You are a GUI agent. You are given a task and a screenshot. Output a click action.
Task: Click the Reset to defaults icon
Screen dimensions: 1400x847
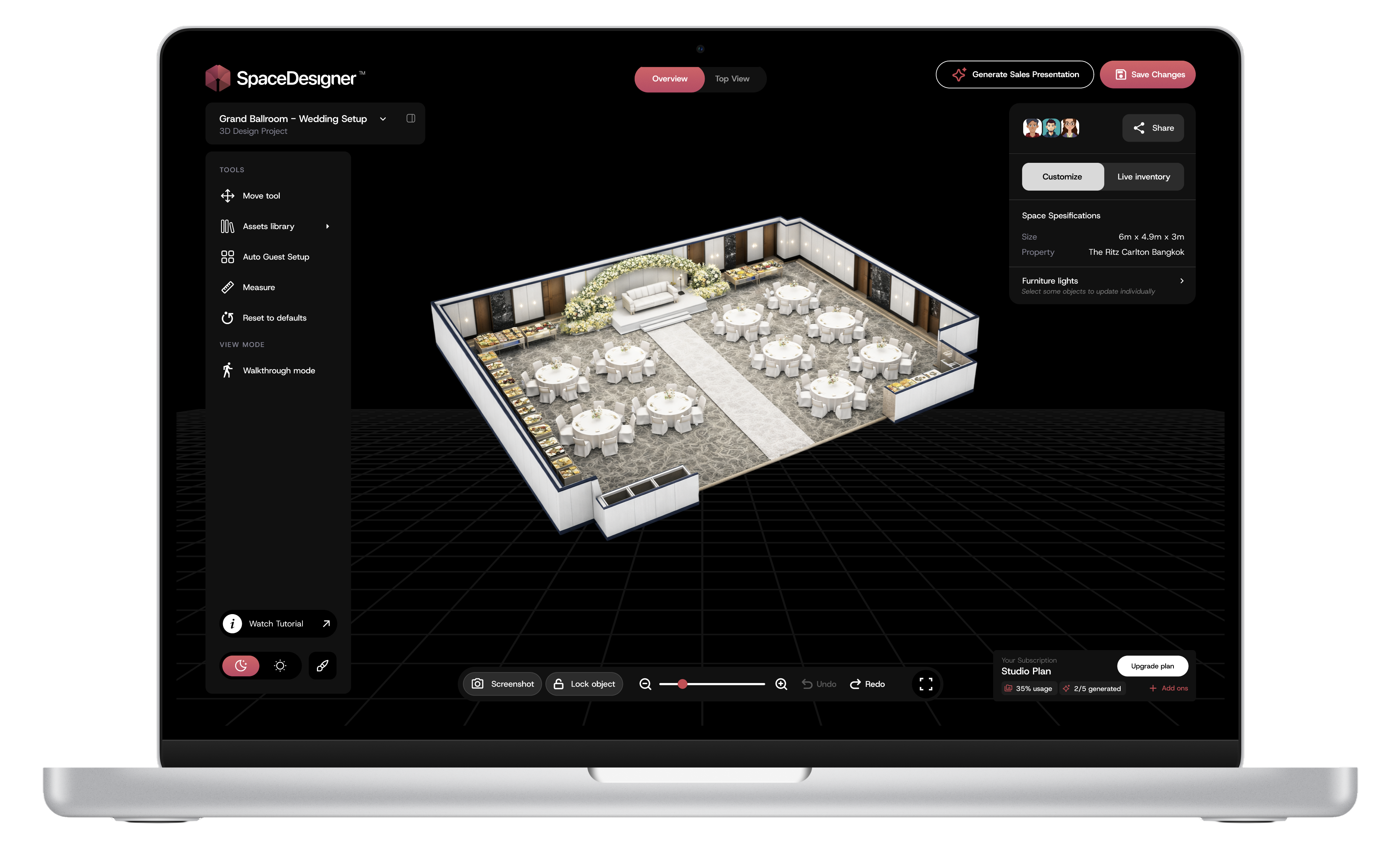[227, 318]
